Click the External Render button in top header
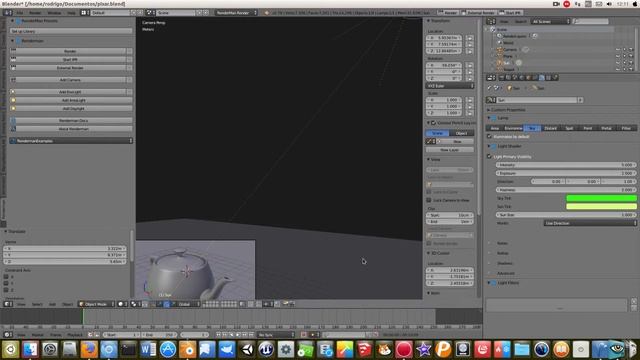The height and width of the screenshot is (360, 640). coord(478,13)
